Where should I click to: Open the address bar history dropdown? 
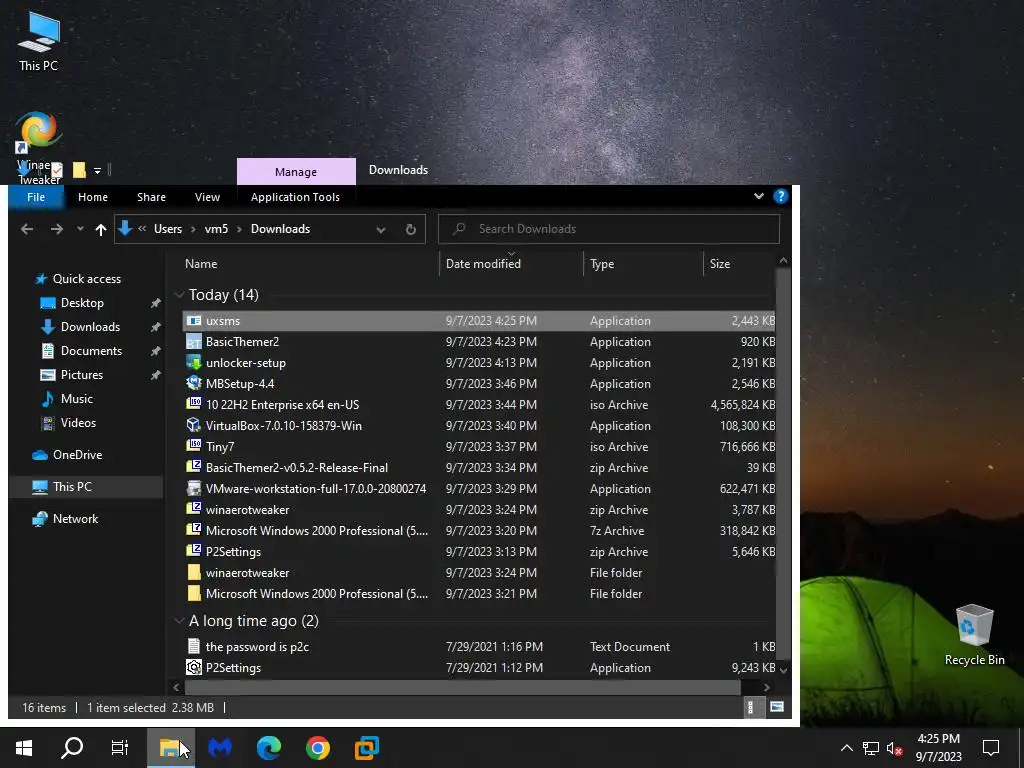coord(381,229)
